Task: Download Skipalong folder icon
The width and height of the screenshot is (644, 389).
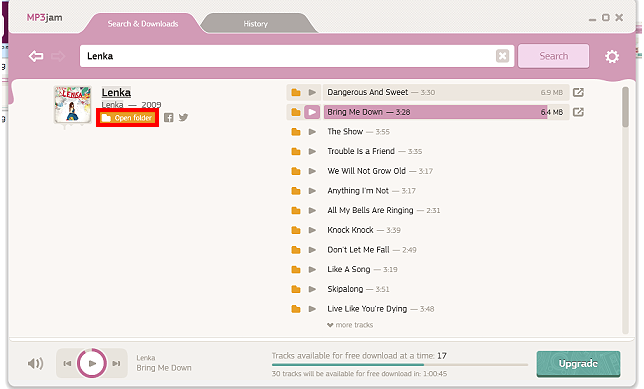Action: [296, 290]
